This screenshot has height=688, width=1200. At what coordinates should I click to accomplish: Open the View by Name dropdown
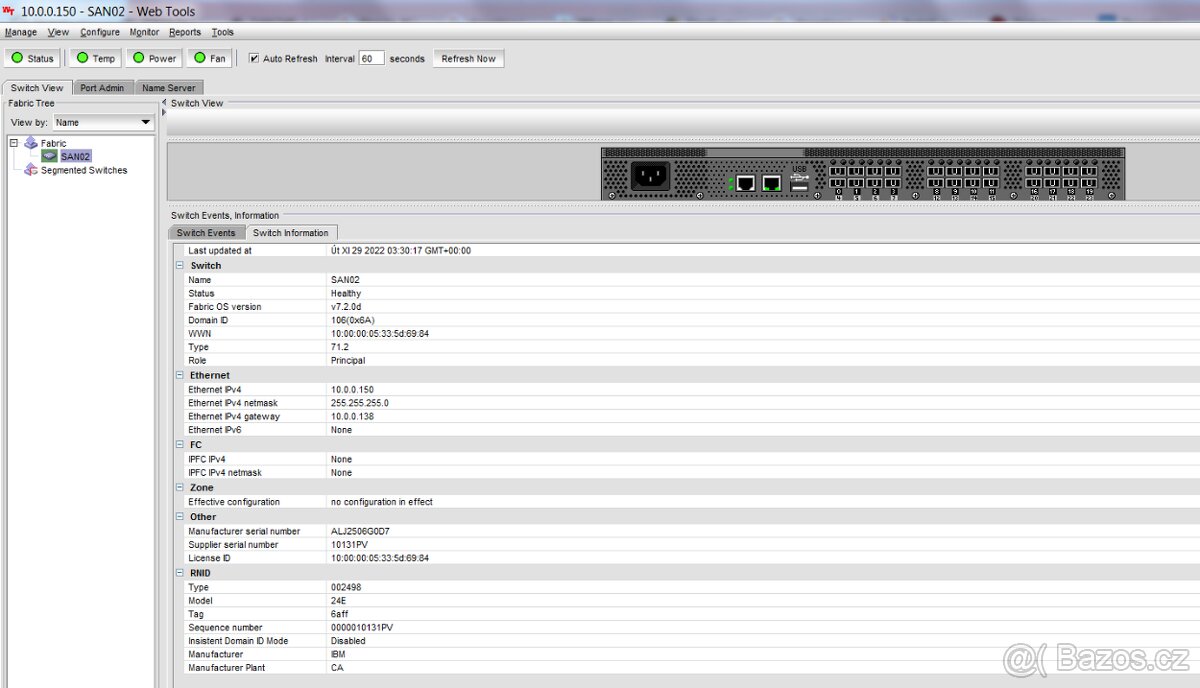pos(103,122)
